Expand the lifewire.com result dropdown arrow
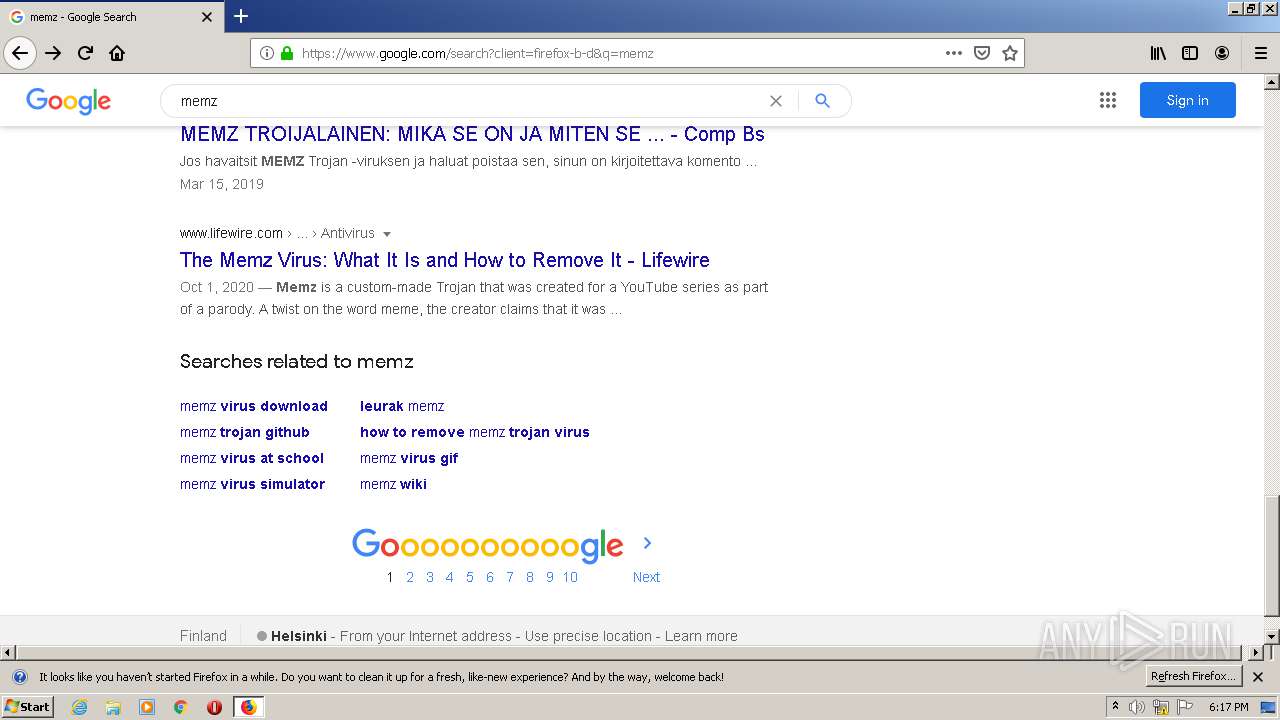1280x720 pixels. (387, 234)
